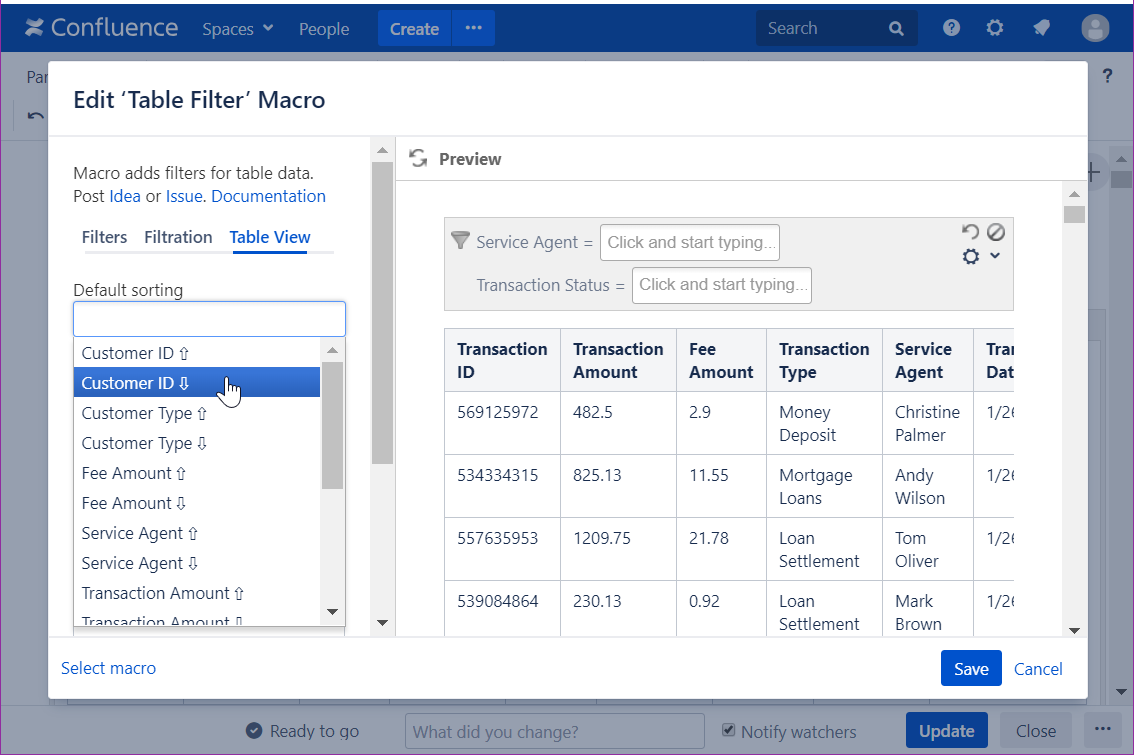The image size is (1134, 755).
Task: Click the Preview refresh icon
Action: (418, 159)
